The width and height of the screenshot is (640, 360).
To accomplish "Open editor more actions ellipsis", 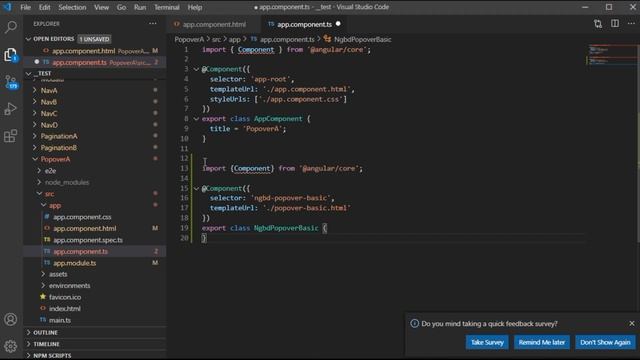I will [631, 24].
